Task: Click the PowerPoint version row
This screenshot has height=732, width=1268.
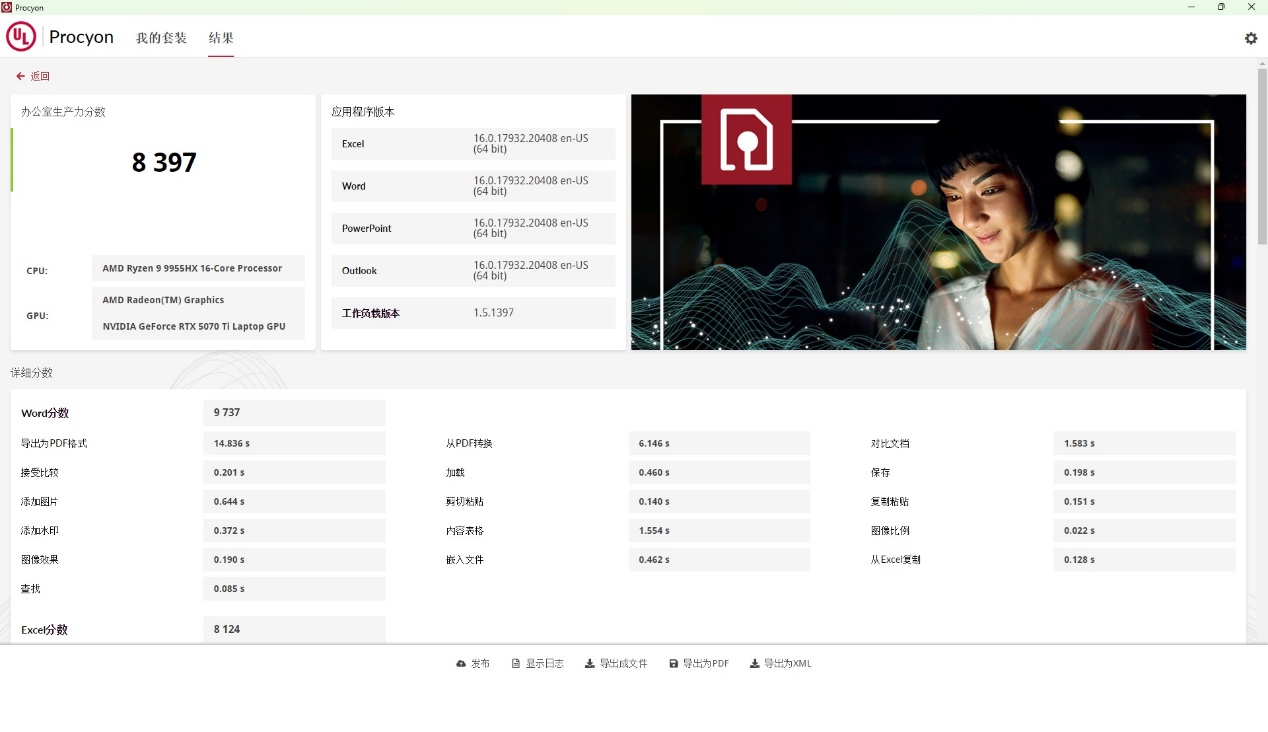Action: pyautogui.click(x=473, y=228)
